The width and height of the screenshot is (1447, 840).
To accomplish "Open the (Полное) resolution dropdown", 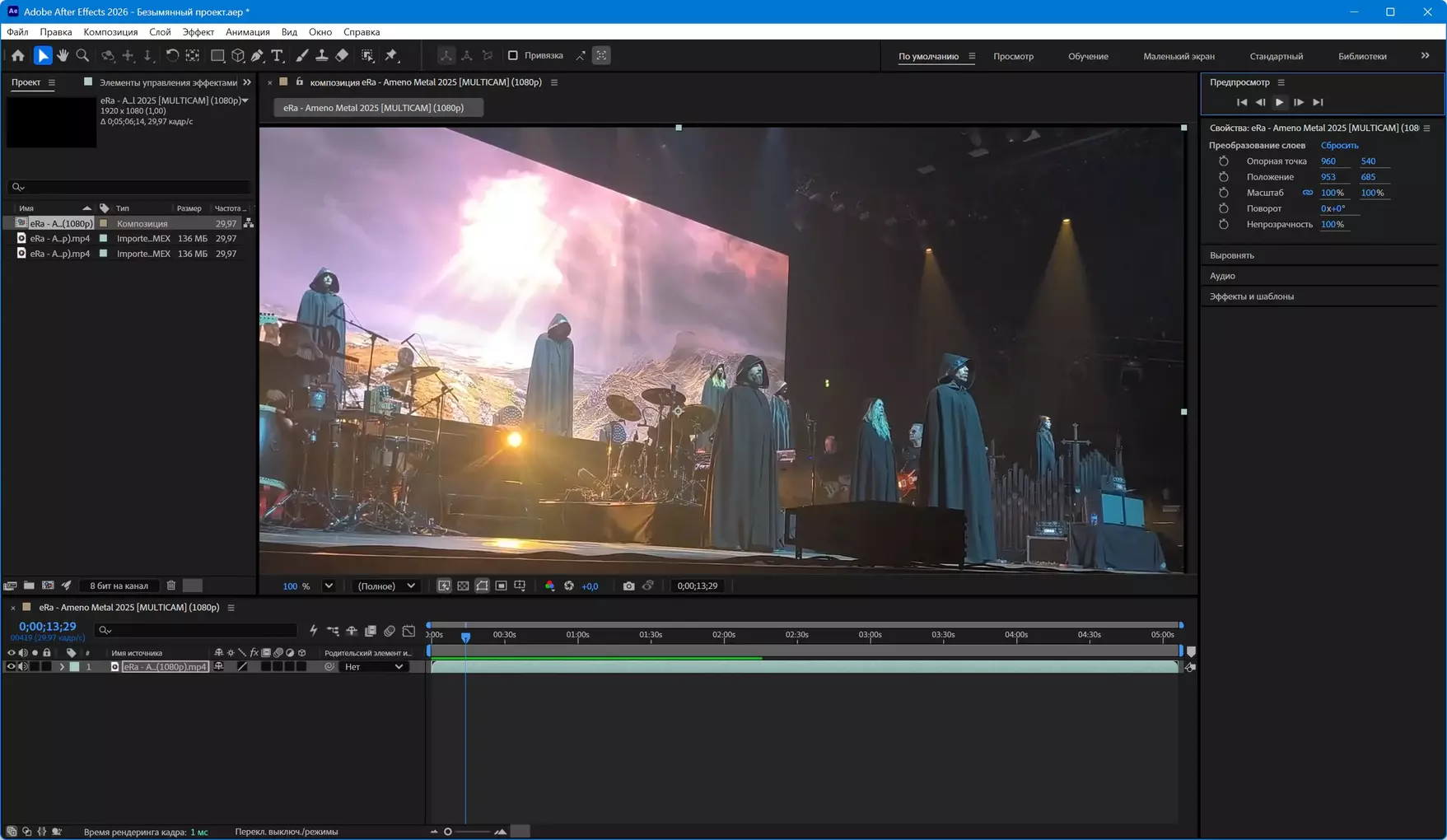I will point(386,586).
